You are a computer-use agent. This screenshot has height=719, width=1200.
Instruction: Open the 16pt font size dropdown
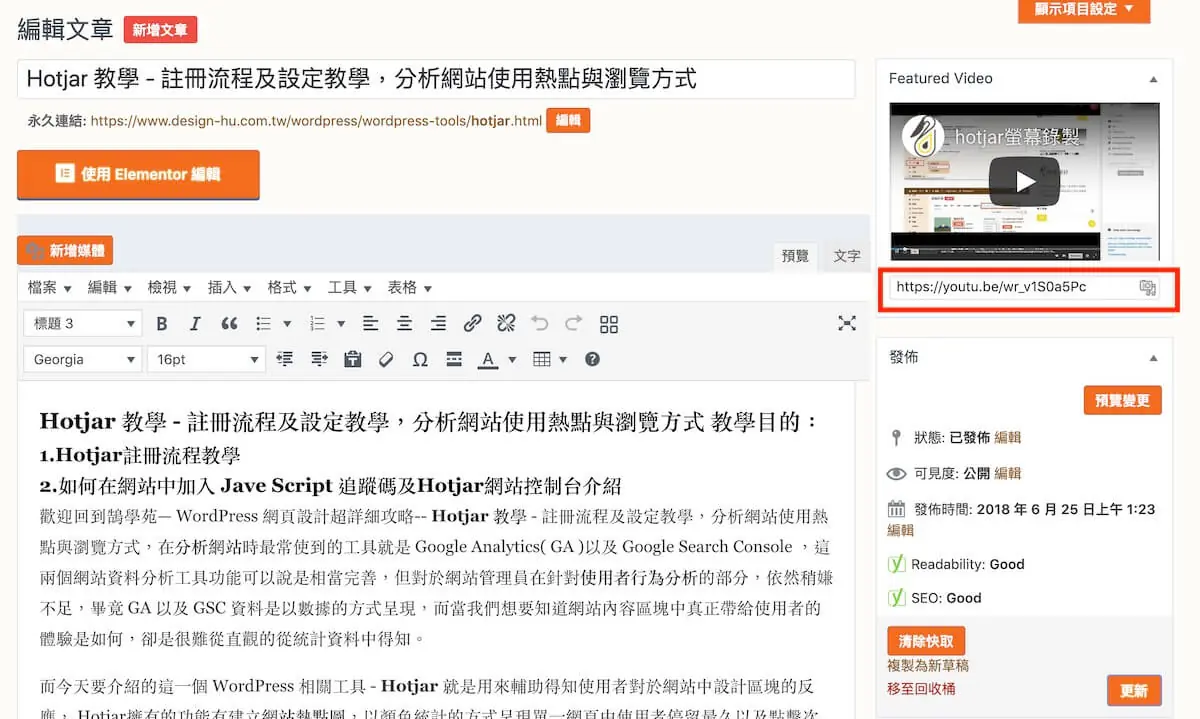[206, 359]
